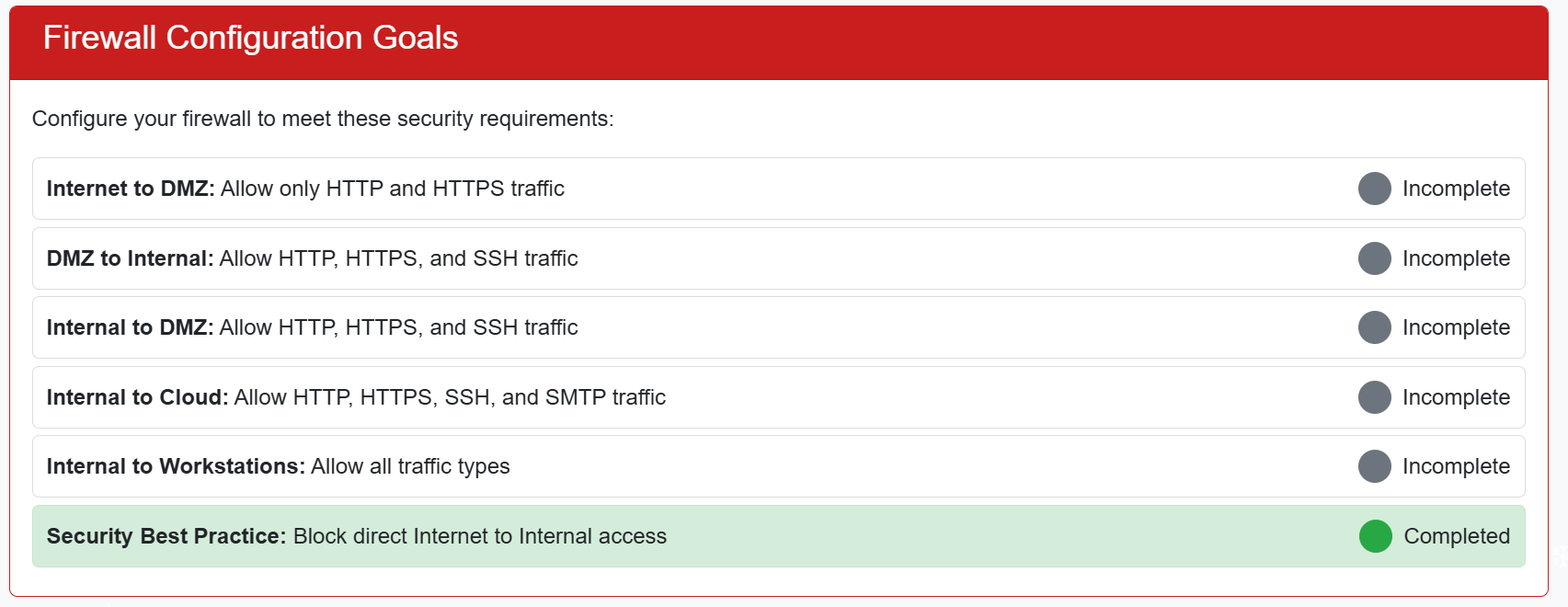1568x607 pixels.
Task: Click Incomplete label for Internal to Workstations
Action: tap(1456, 466)
